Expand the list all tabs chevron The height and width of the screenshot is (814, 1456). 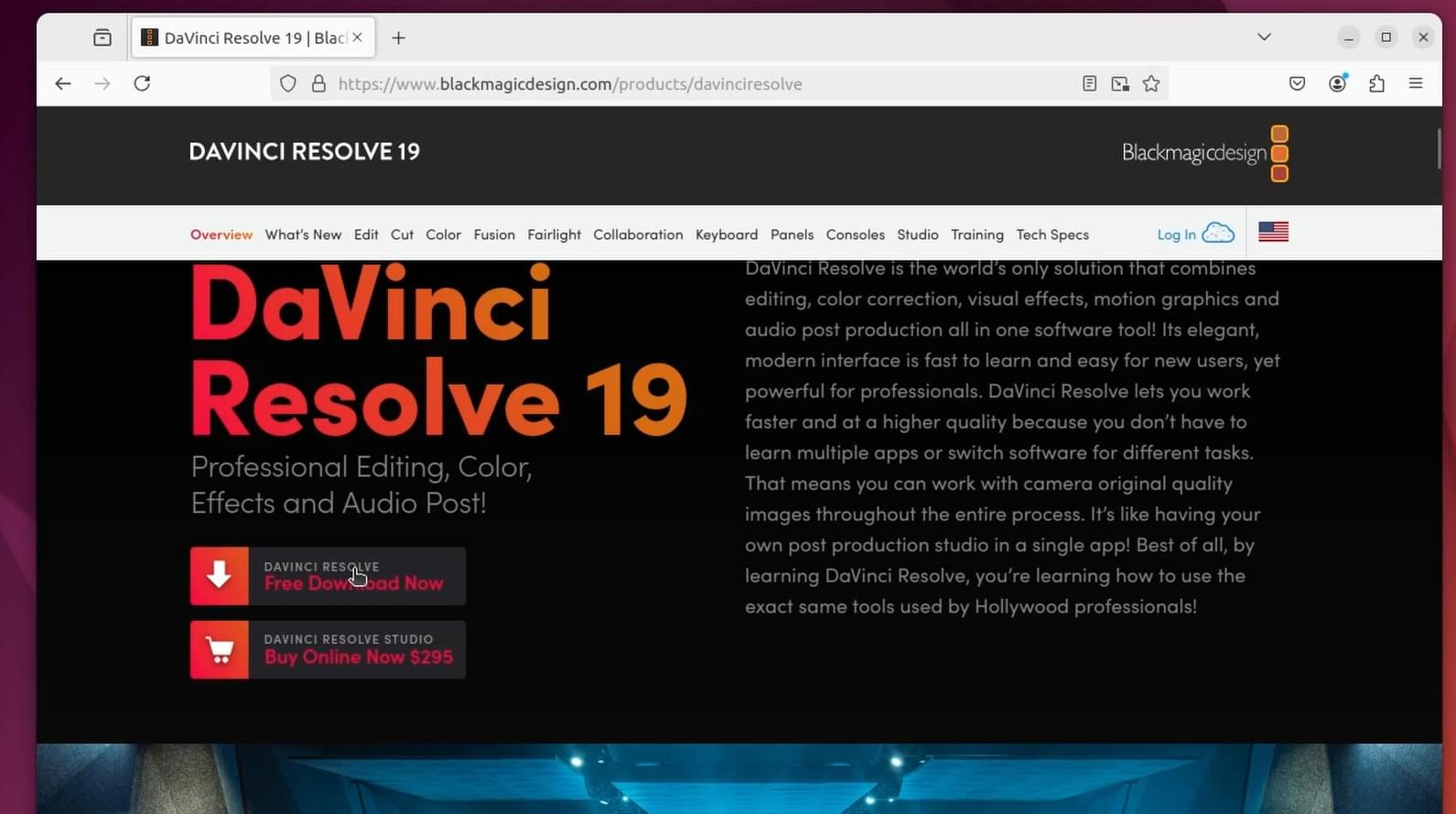tap(1264, 38)
